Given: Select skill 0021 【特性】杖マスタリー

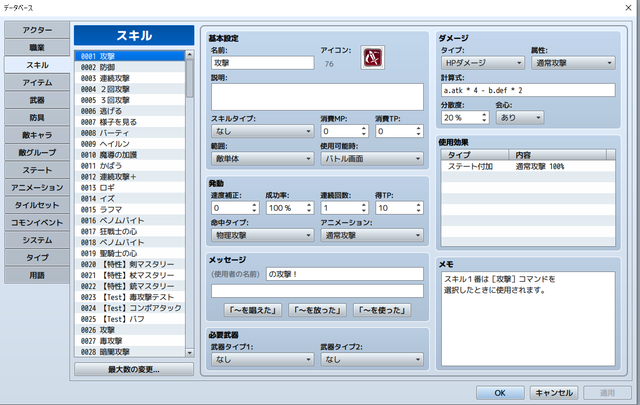Looking at the screenshot, I should coord(130,276).
